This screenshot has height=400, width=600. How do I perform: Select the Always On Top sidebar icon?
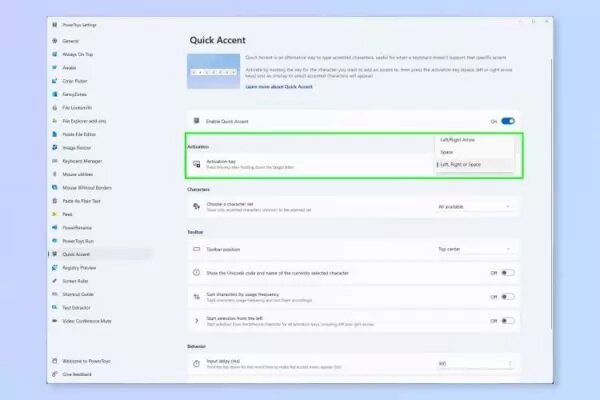tap(55, 54)
